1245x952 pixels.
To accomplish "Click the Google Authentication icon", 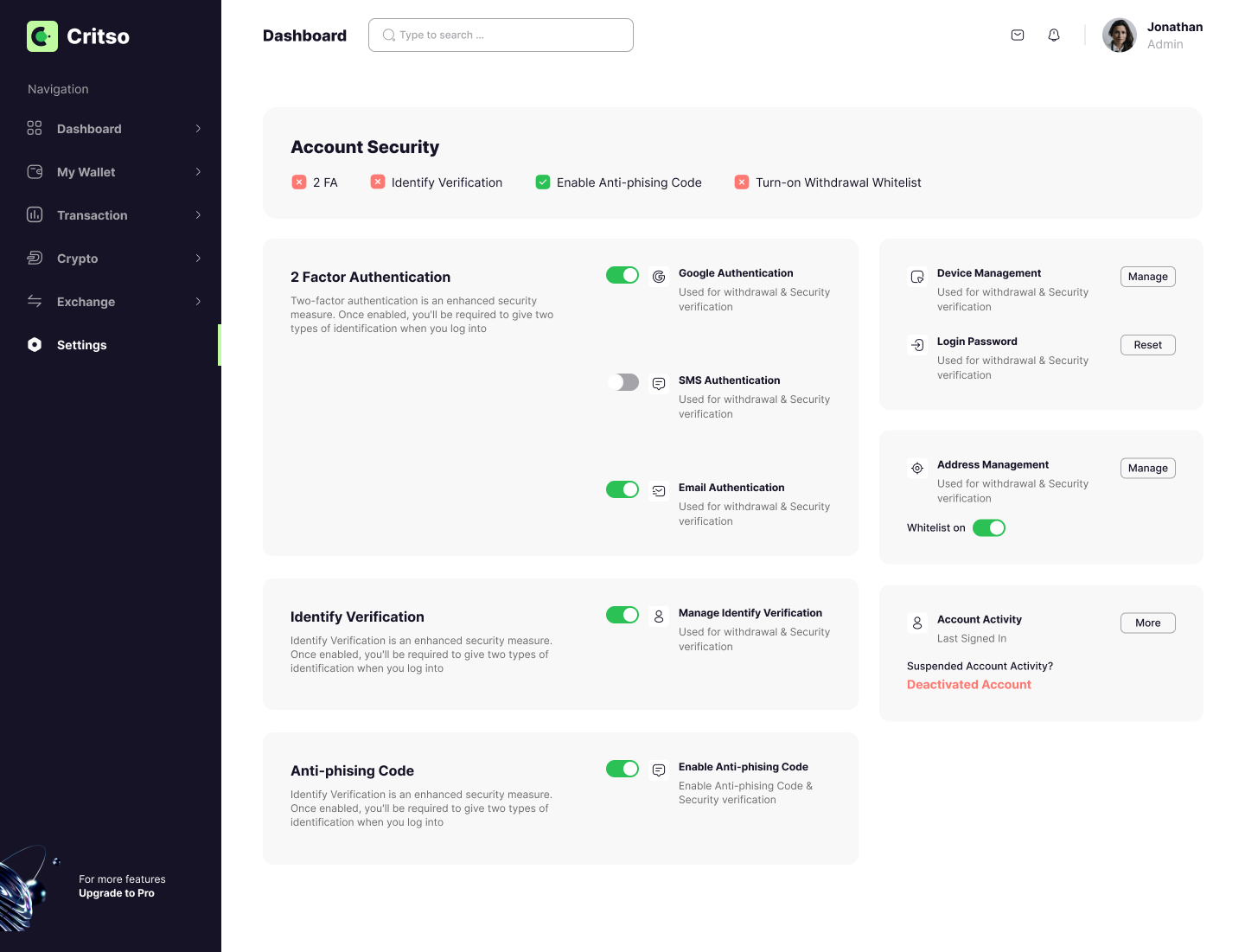I will click(x=659, y=277).
